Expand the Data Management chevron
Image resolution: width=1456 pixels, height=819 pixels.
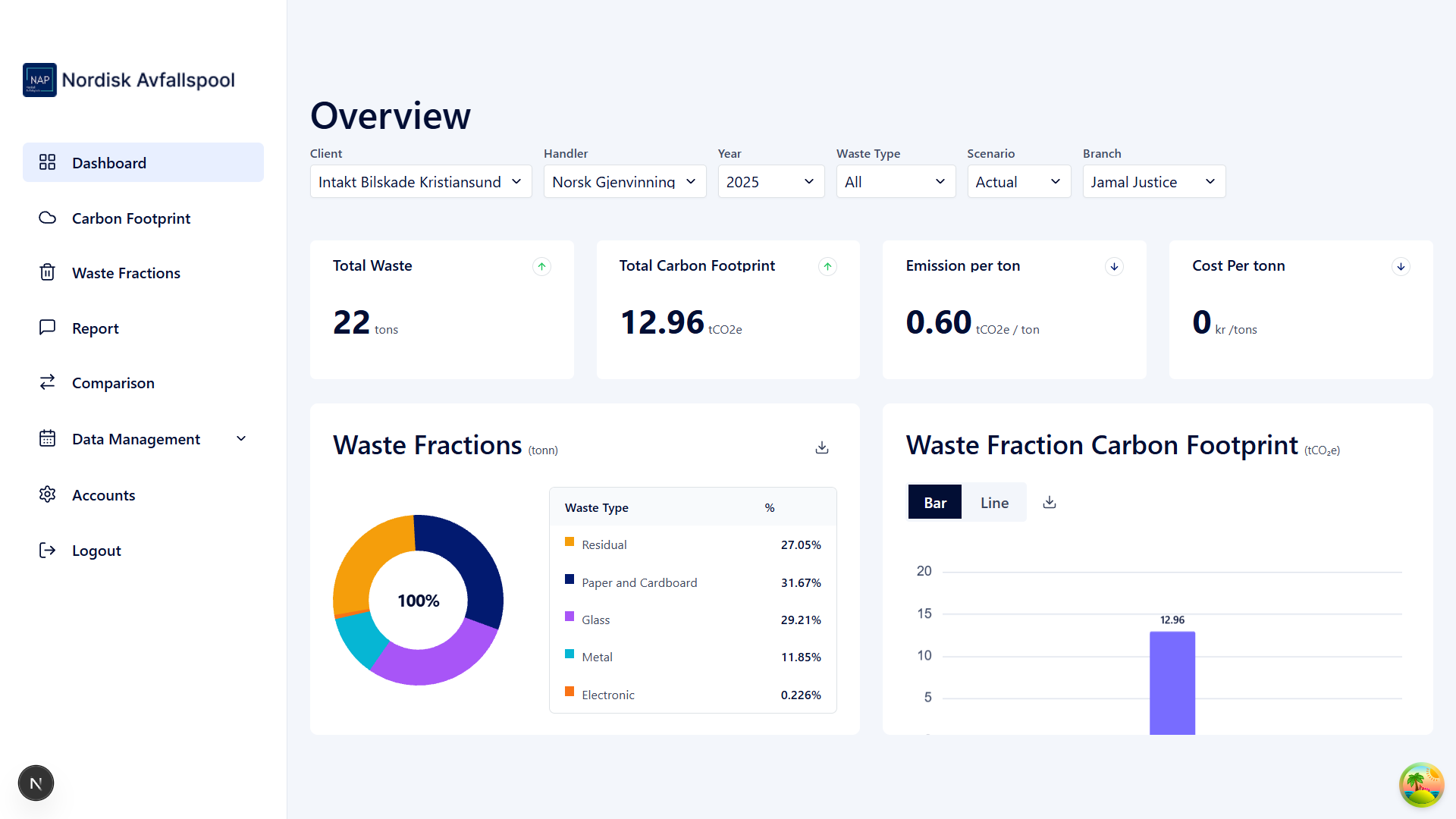pyautogui.click(x=241, y=438)
